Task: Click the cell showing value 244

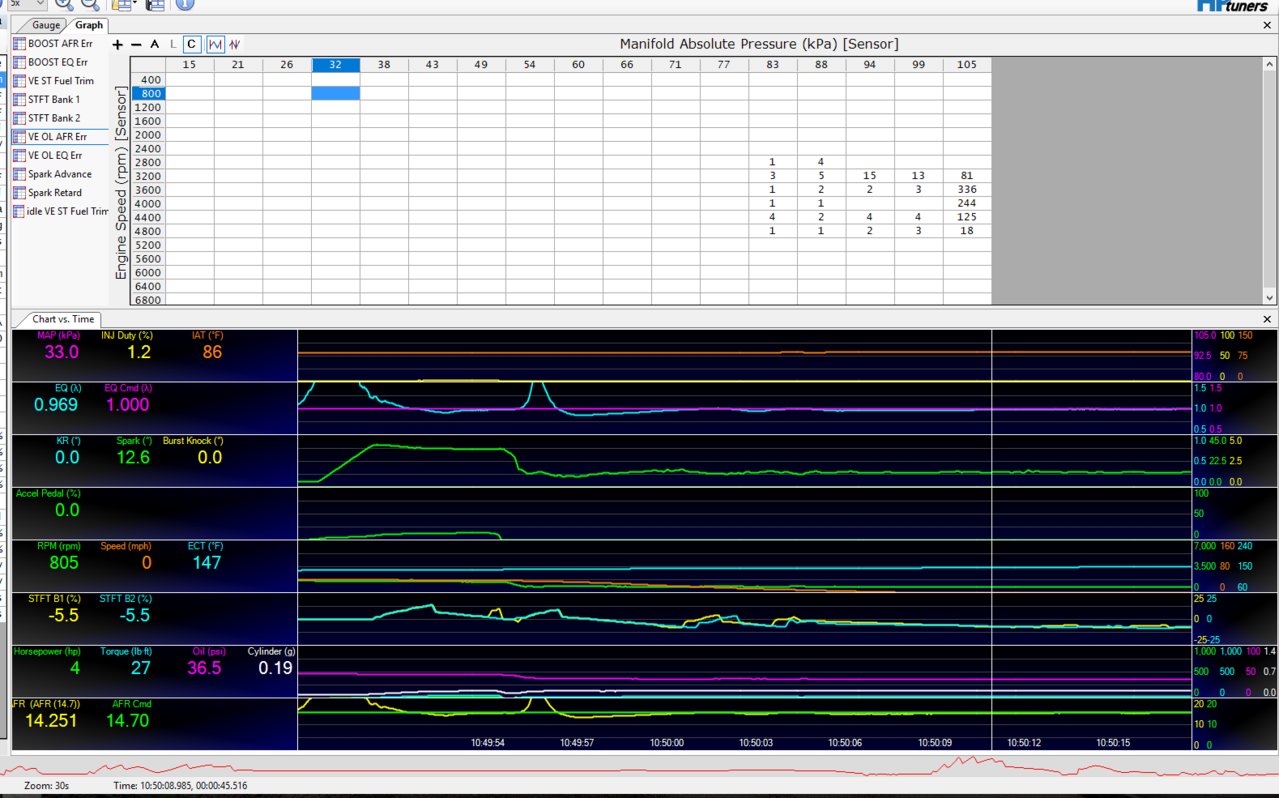Action: tap(967, 203)
